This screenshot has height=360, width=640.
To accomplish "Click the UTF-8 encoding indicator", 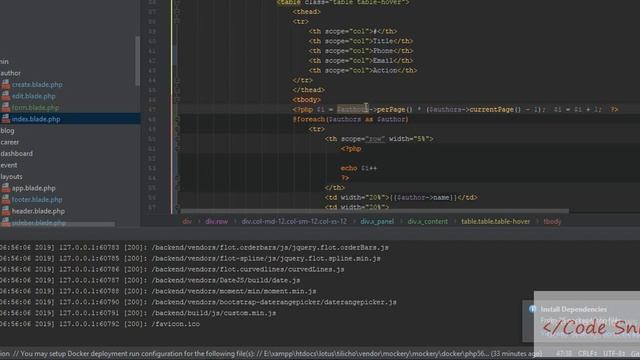I will pyautogui.click(x=613, y=353).
